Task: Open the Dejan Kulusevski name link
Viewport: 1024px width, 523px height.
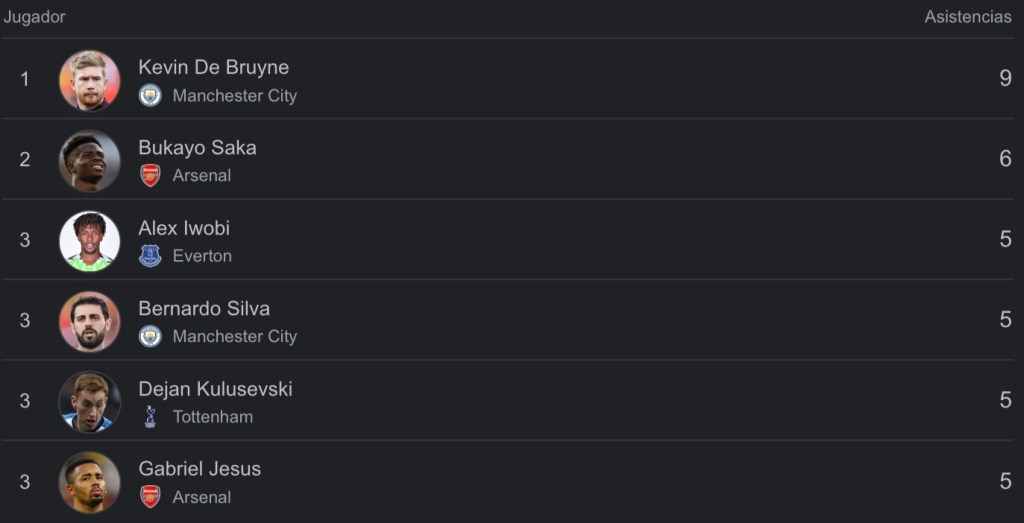Action: click(215, 389)
